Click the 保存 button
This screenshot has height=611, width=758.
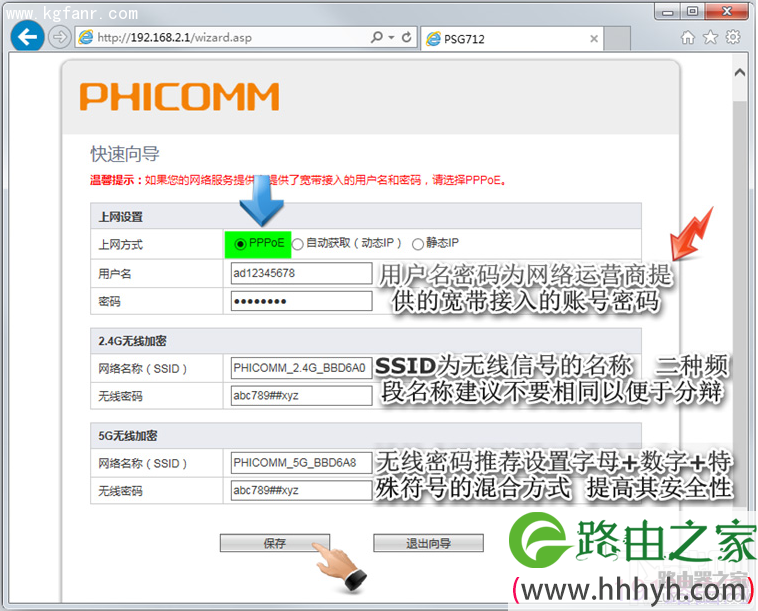coord(275,543)
